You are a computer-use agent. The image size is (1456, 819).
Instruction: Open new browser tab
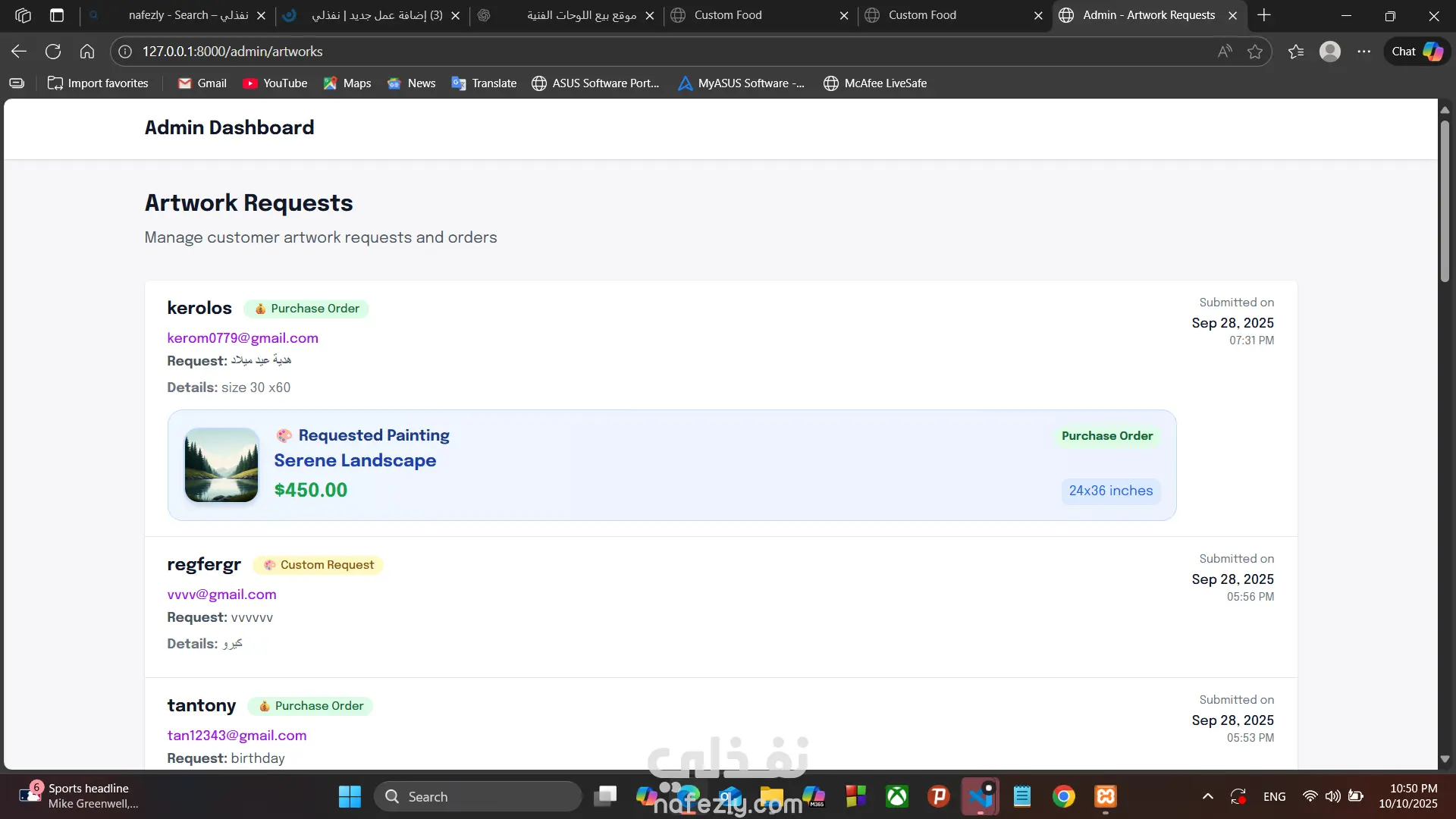point(1264,15)
